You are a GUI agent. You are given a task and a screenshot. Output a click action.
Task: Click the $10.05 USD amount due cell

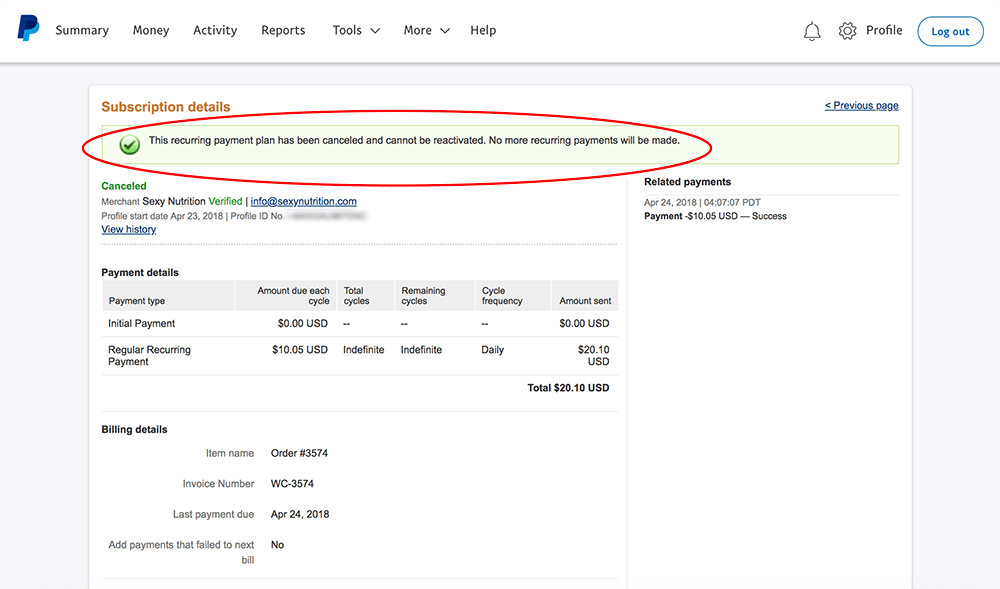(x=300, y=349)
